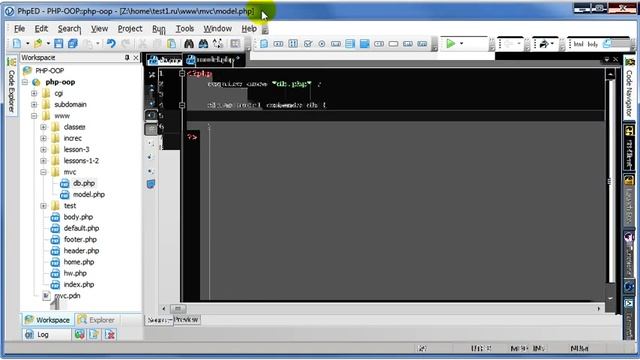Open the Run menu
Viewport: 640px width, 360px height.
pyautogui.click(x=159, y=29)
